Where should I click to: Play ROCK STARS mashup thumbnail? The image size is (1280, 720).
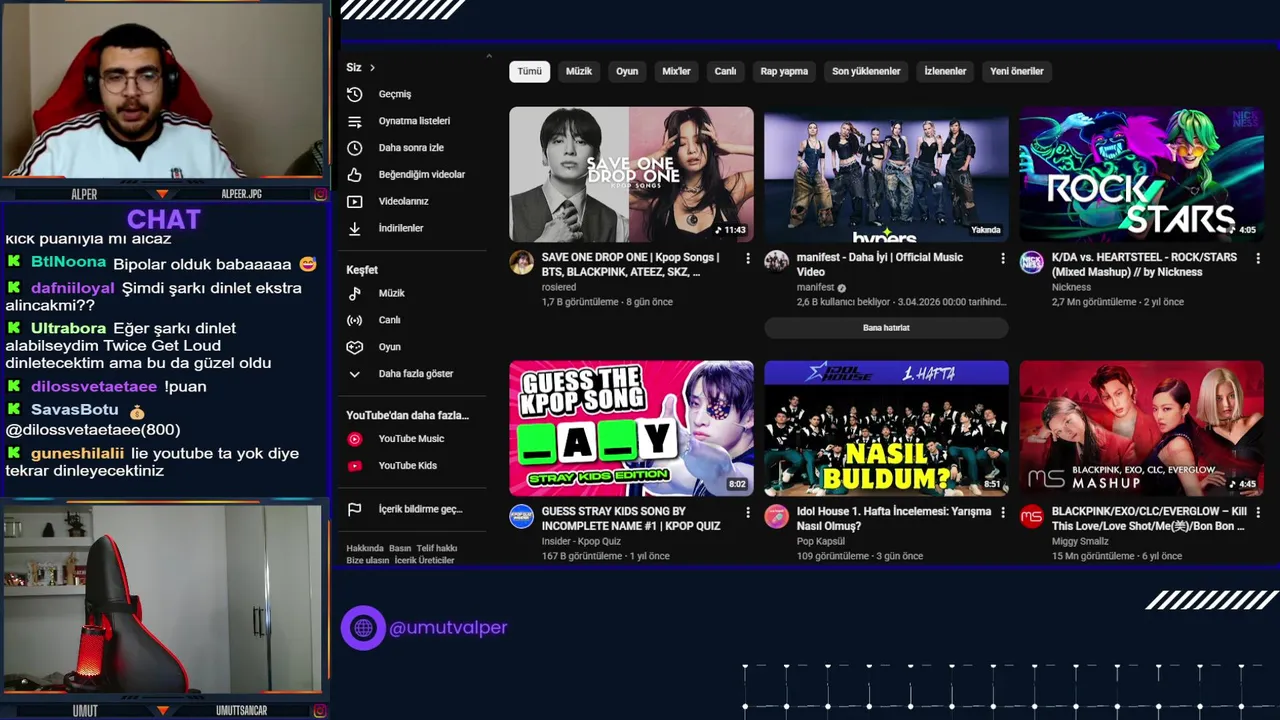point(1141,175)
